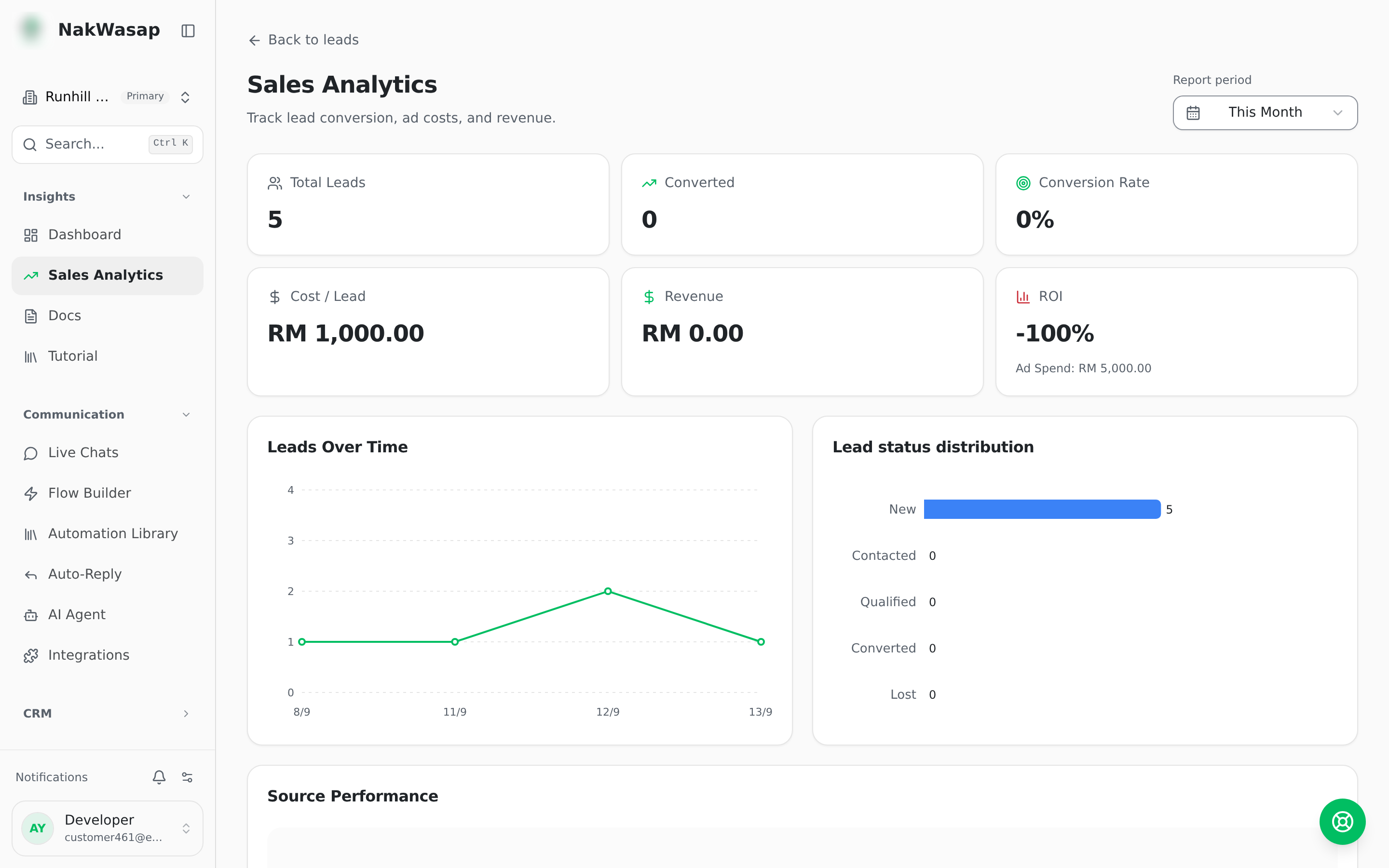
Task: Open AI Agent page
Action: [x=108, y=615]
